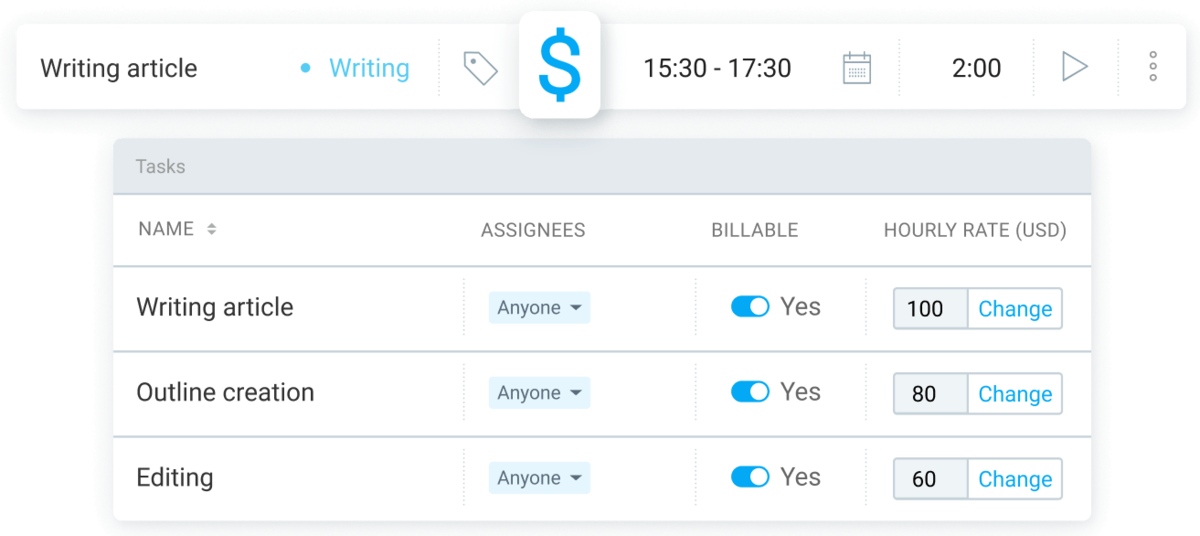The height and width of the screenshot is (536, 1200).
Task: Open Anyone assignee dropdown for Writing article
Action: point(539,308)
